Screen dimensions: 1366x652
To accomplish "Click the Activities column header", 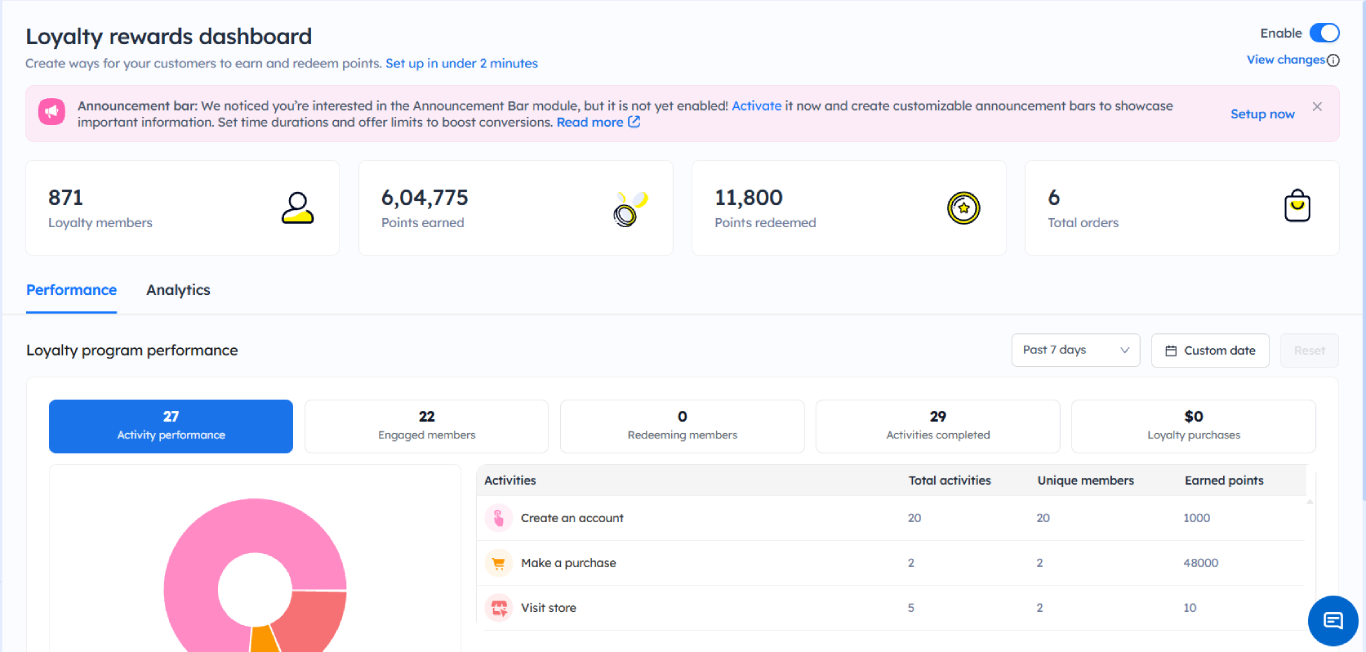I will pos(510,481).
